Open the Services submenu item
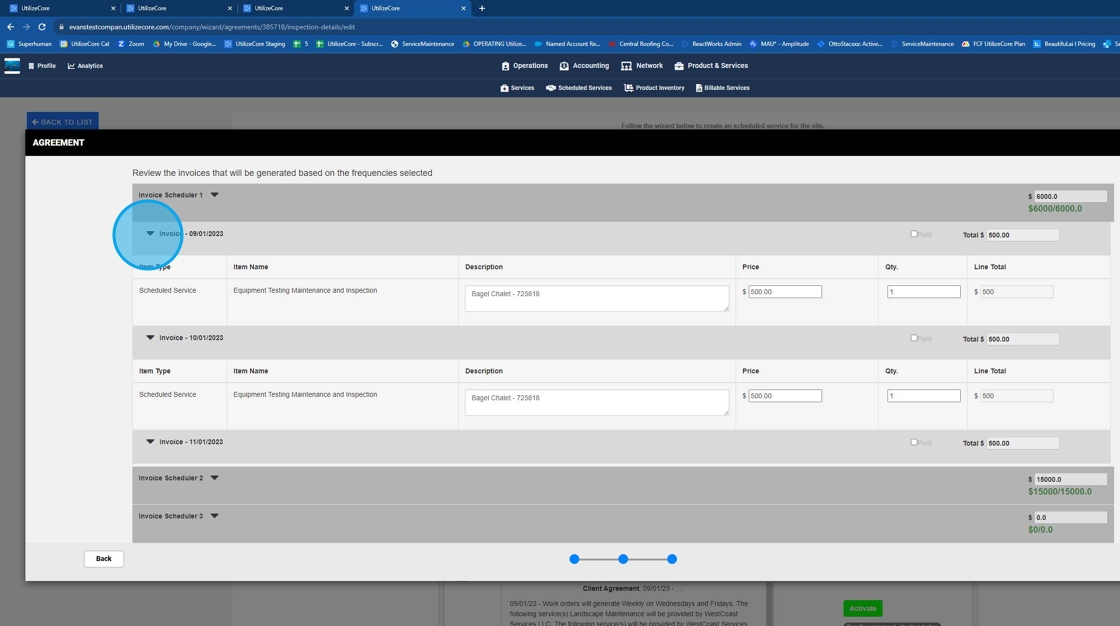Viewport: 1120px width, 626px height. (x=517, y=88)
